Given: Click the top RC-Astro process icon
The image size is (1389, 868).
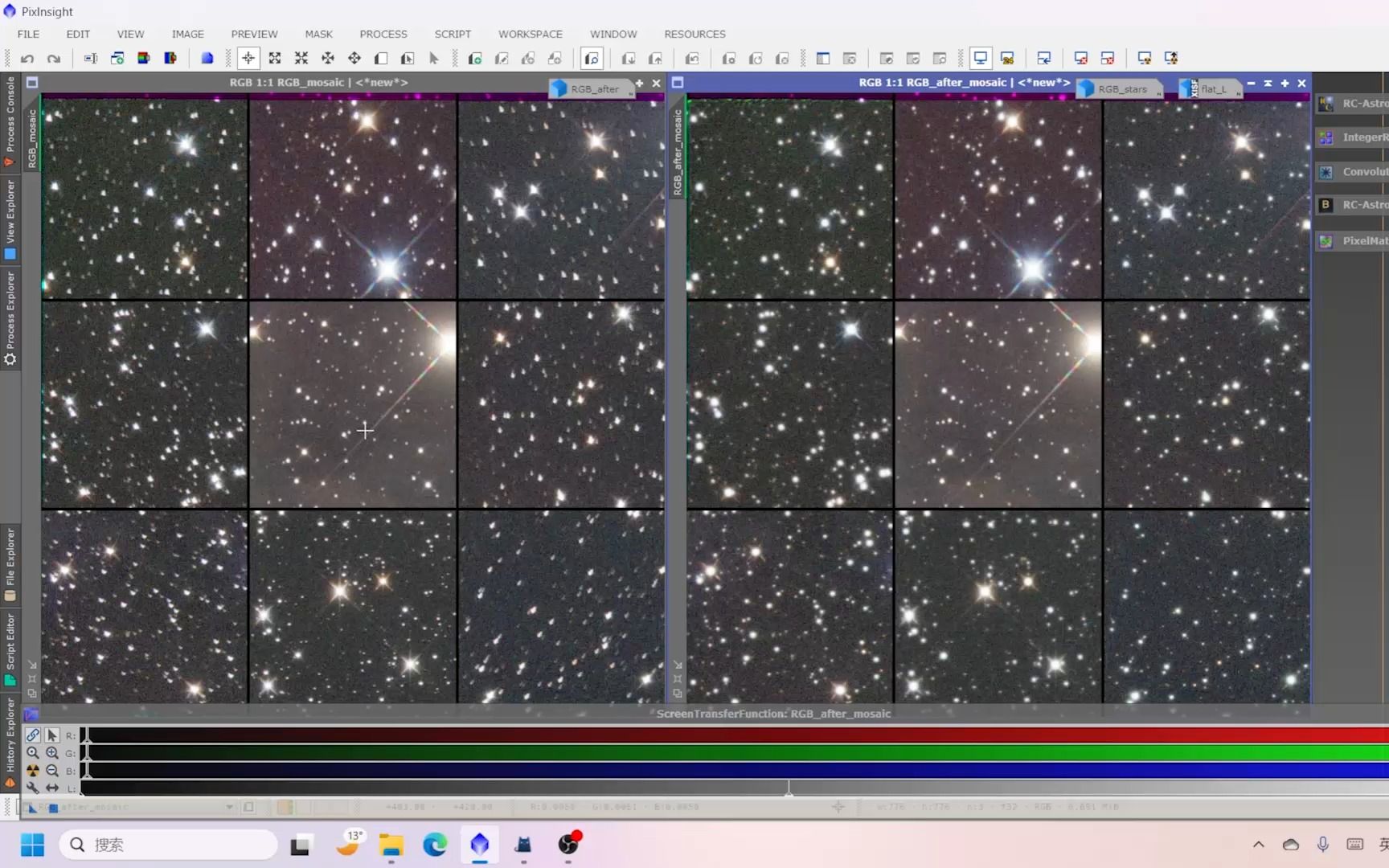Looking at the screenshot, I should tap(1326, 104).
